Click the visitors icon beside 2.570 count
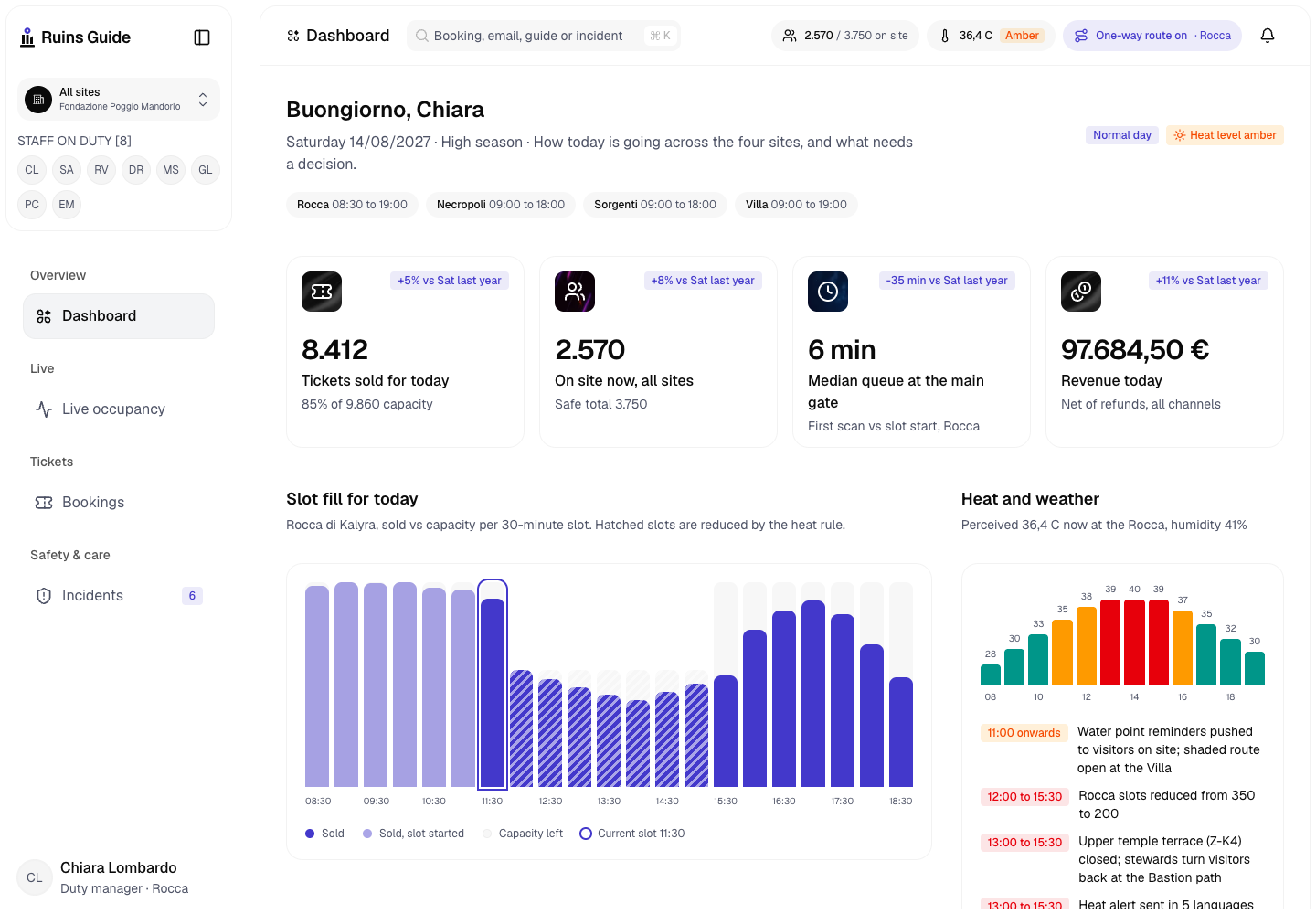 [x=790, y=36]
